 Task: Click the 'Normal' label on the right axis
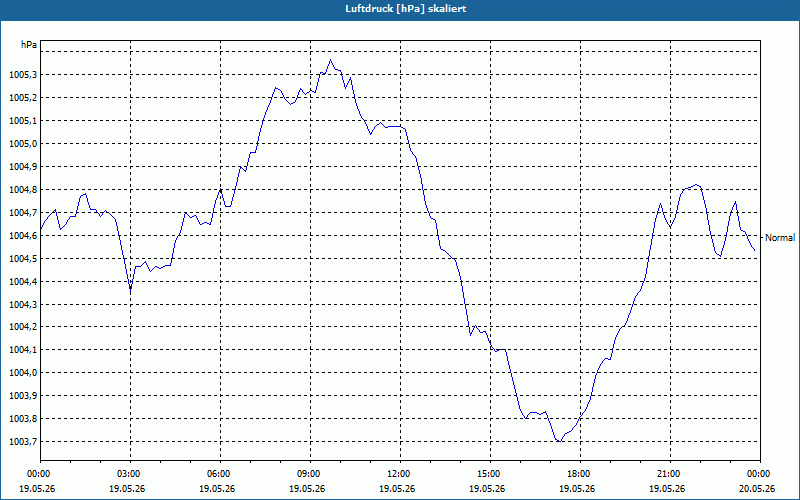tap(780, 238)
